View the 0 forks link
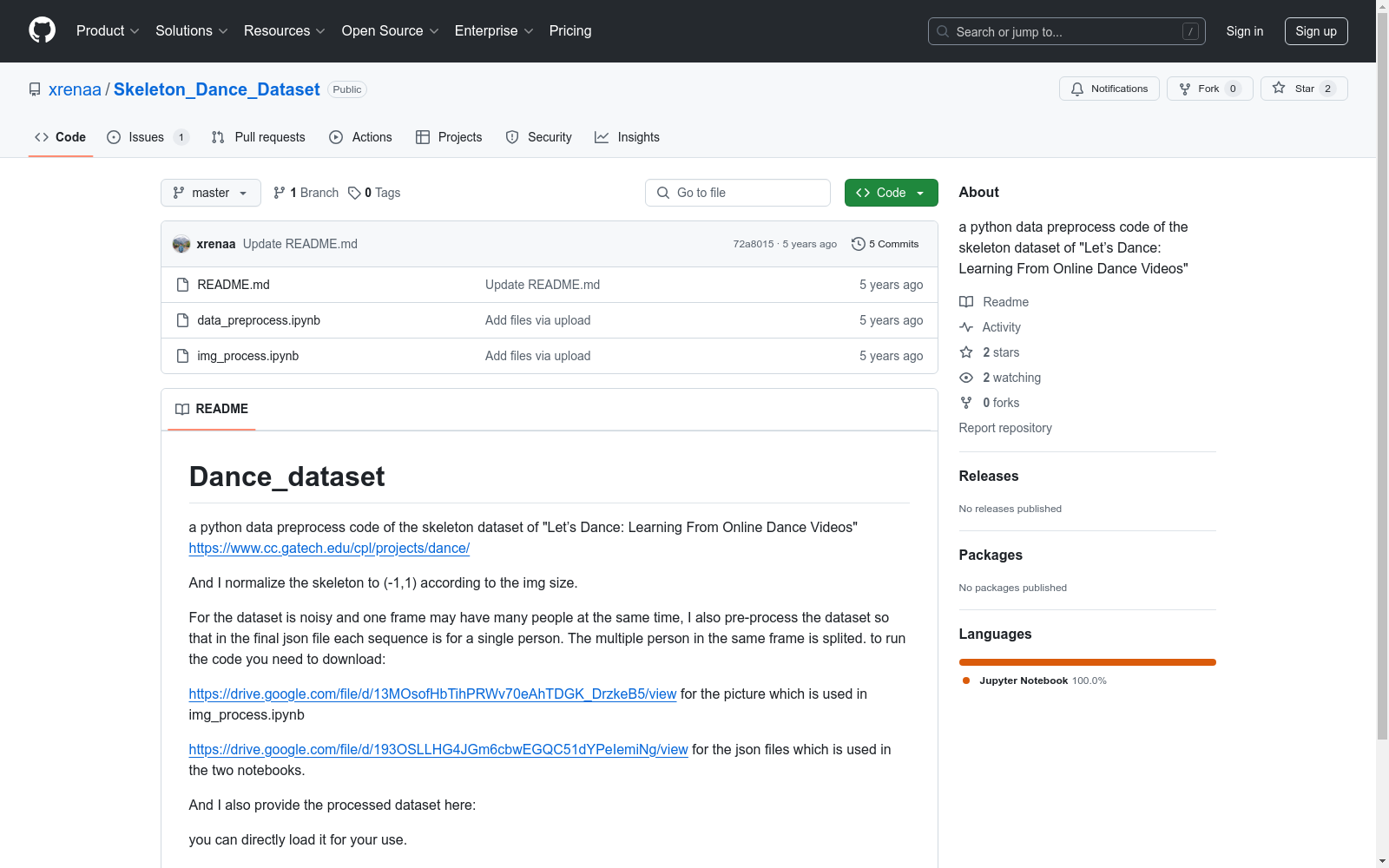The height and width of the screenshot is (868, 1389). pyautogui.click(x=990, y=403)
